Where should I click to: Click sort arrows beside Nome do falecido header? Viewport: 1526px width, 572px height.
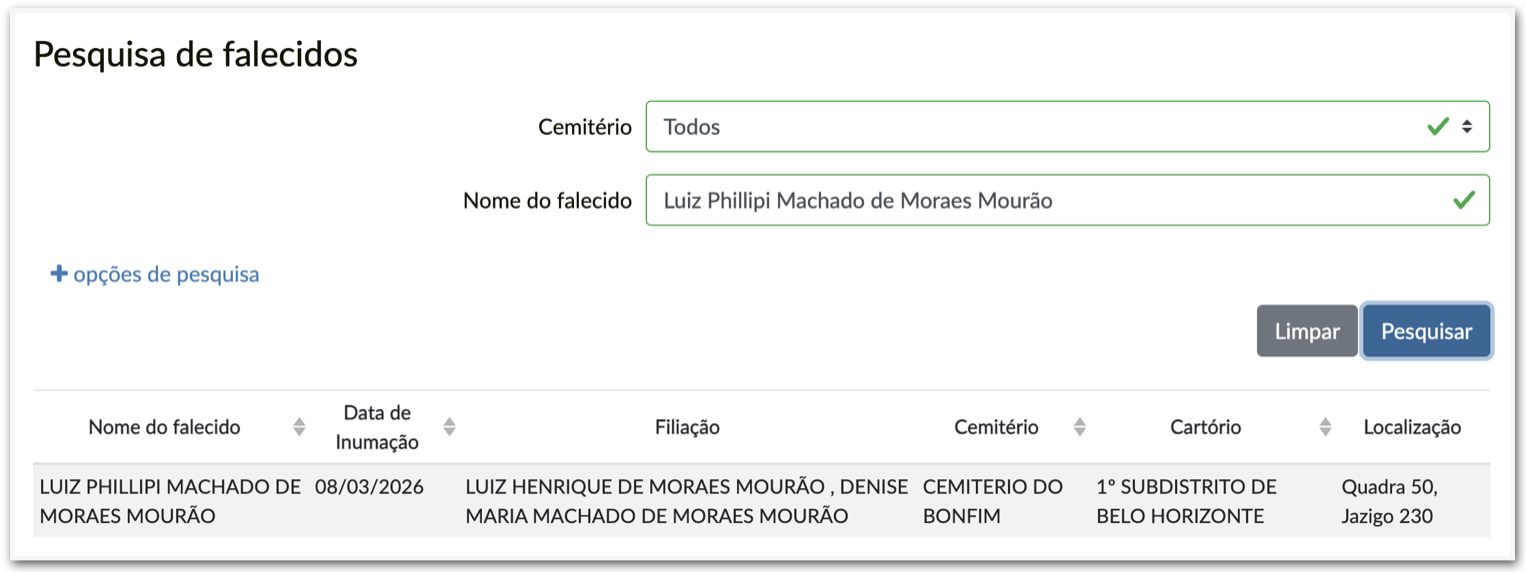click(299, 427)
